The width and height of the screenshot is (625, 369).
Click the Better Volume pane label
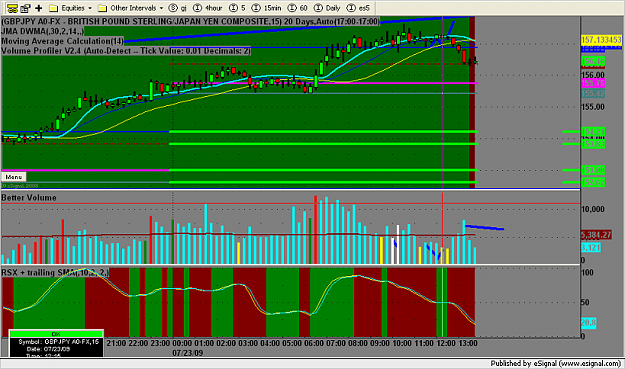(x=29, y=198)
